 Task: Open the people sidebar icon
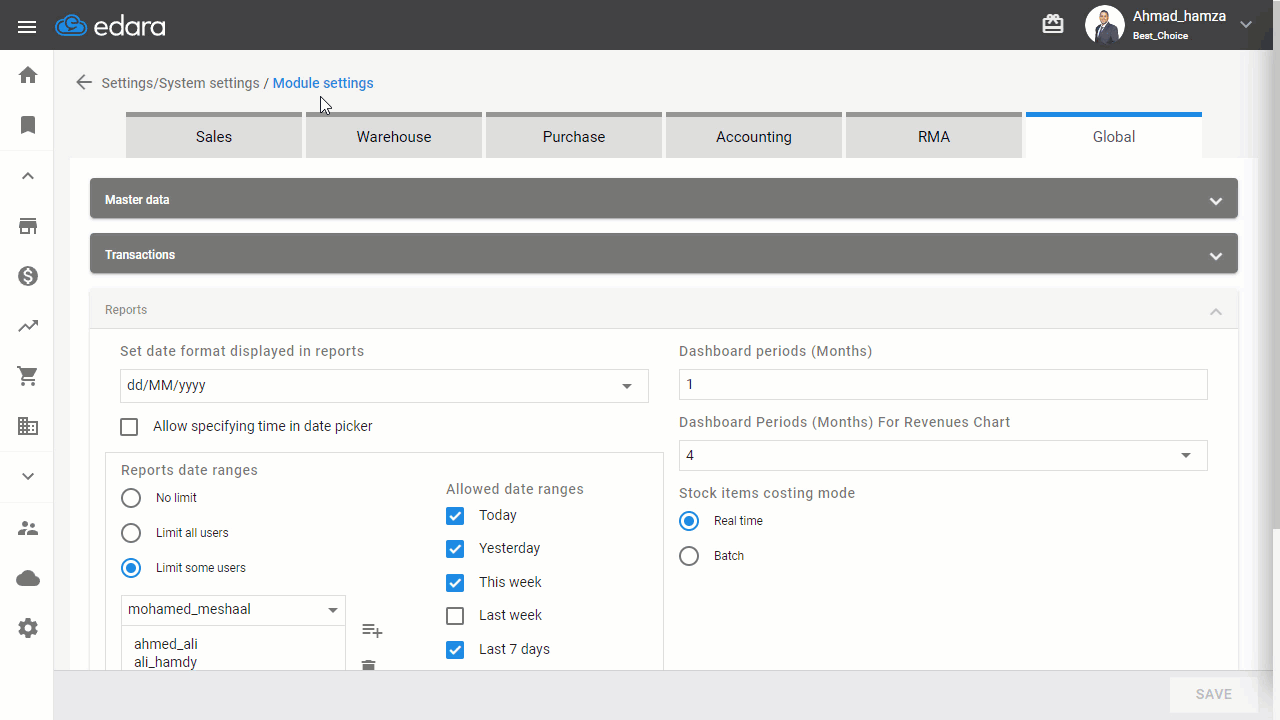28,528
